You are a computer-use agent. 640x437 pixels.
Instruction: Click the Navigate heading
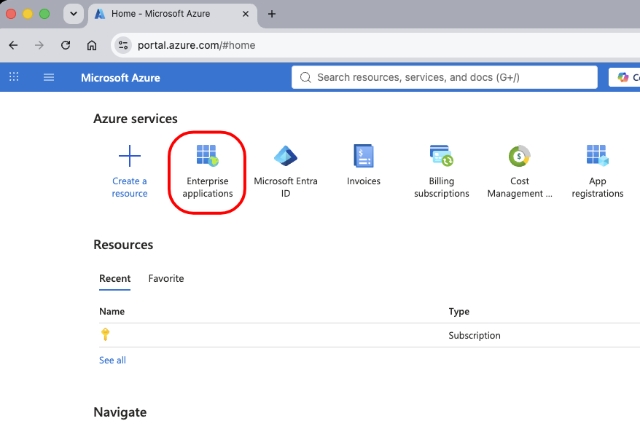120,412
